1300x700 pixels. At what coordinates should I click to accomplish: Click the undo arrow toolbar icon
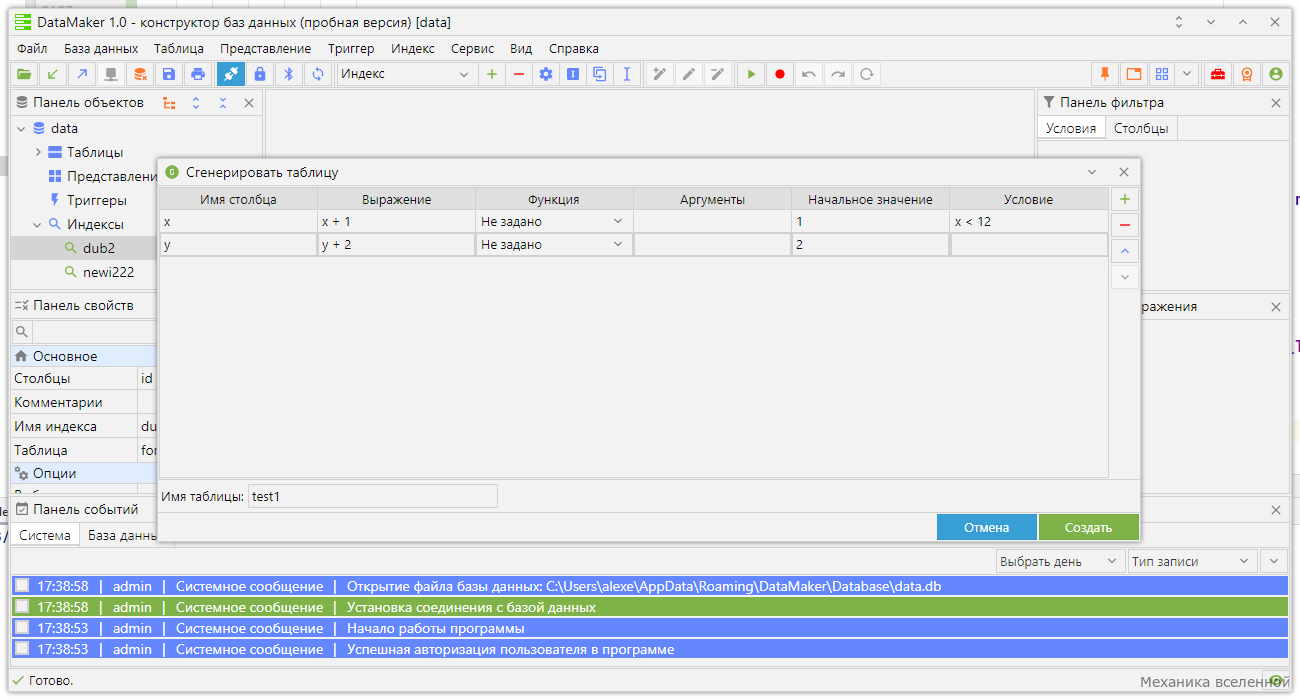pos(809,74)
